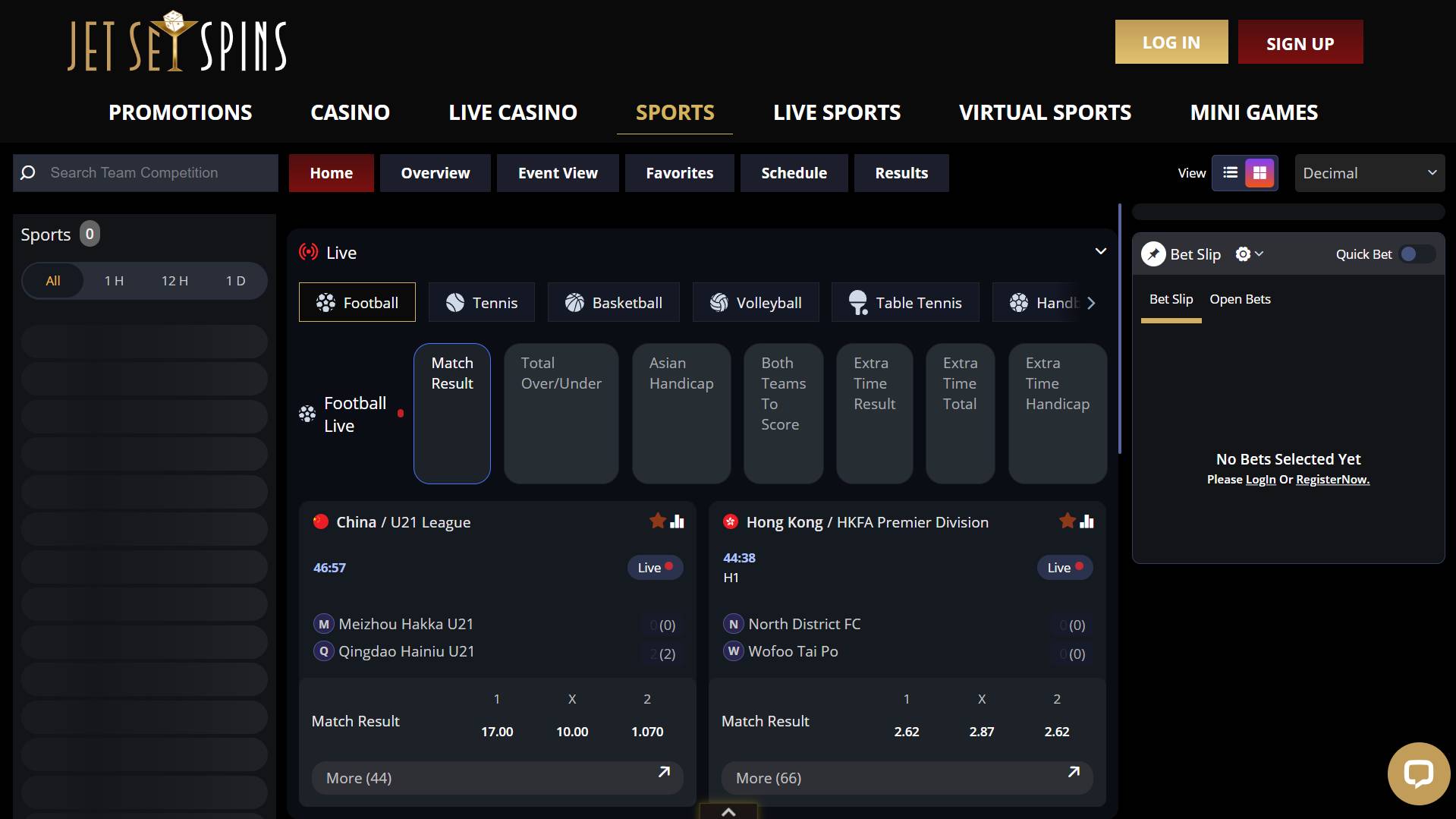Image resolution: width=1456 pixels, height=819 pixels.
Task: Switch to grid view icon
Action: pyautogui.click(x=1259, y=173)
